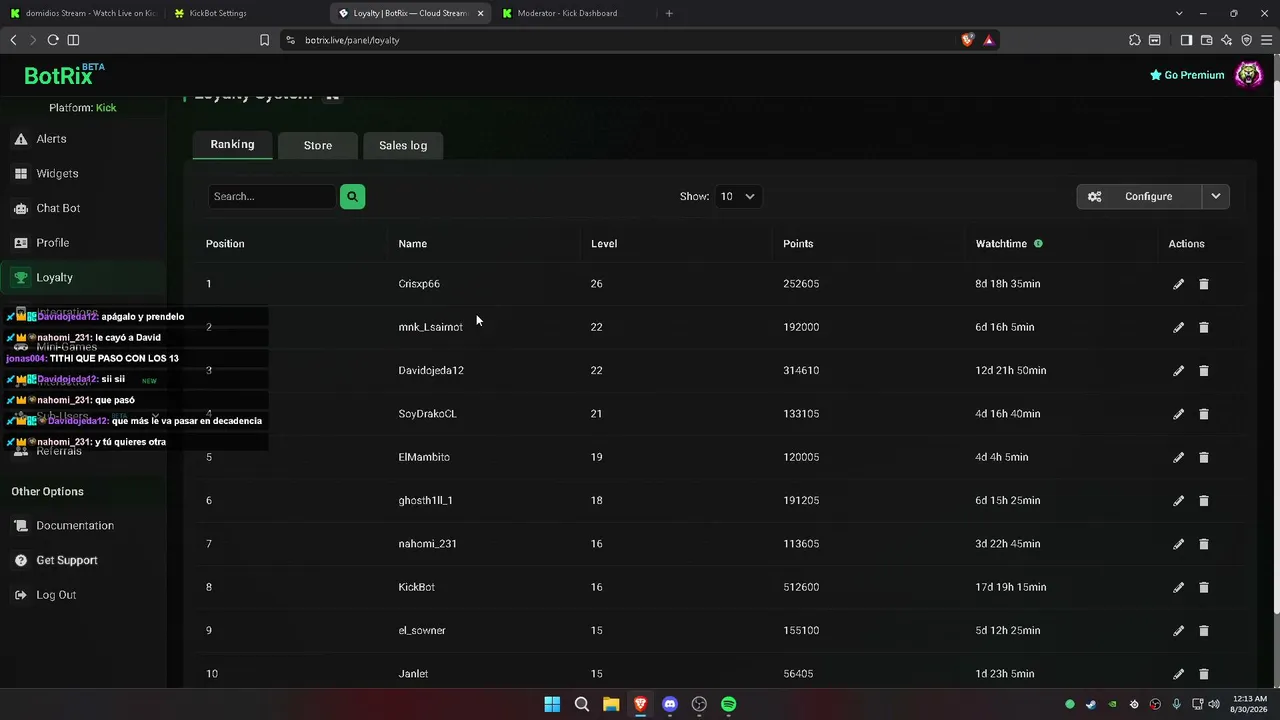Click the name Crisxp66 in the ranking

pyautogui.click(x=419, y=284)
